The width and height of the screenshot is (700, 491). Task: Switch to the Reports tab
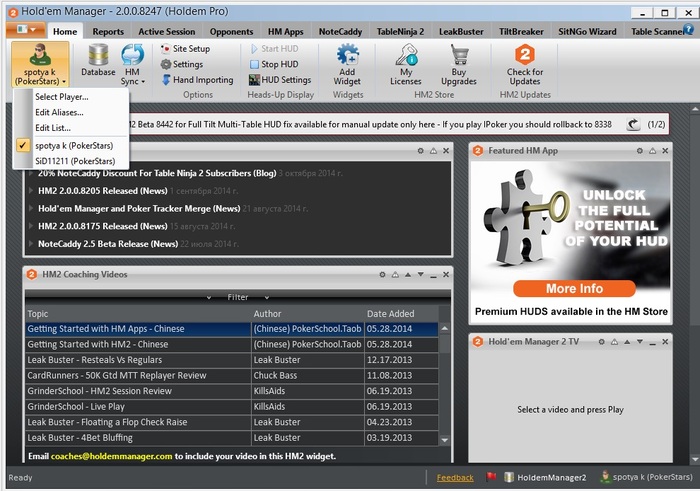coord(108,31)
